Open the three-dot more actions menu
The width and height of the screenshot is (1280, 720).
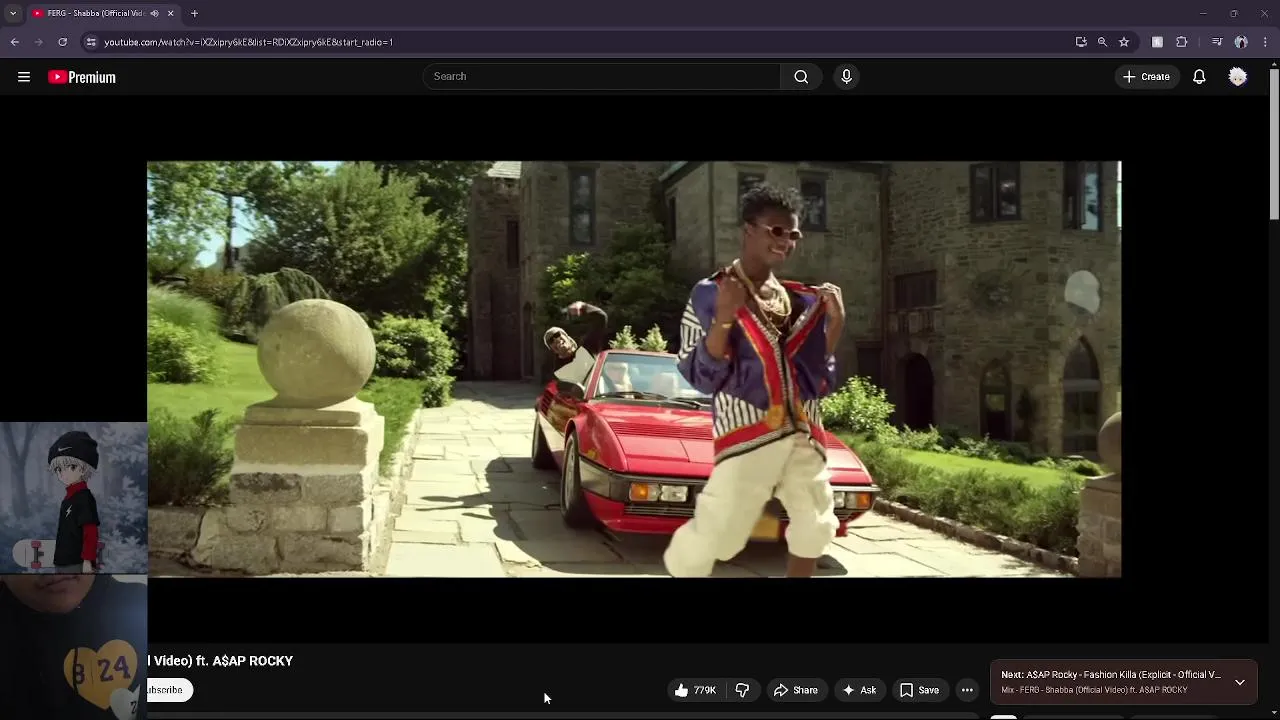pos(967,690)
